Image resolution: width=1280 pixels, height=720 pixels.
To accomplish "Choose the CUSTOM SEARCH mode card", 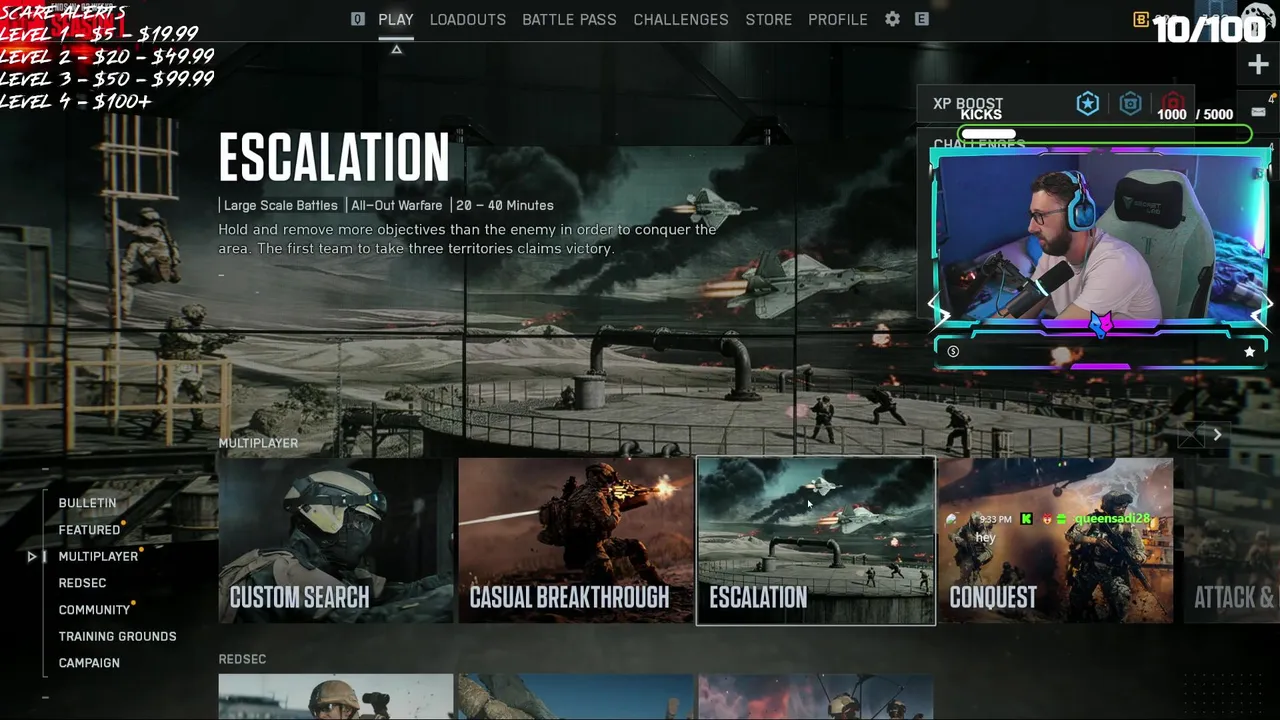I will 336,541.
